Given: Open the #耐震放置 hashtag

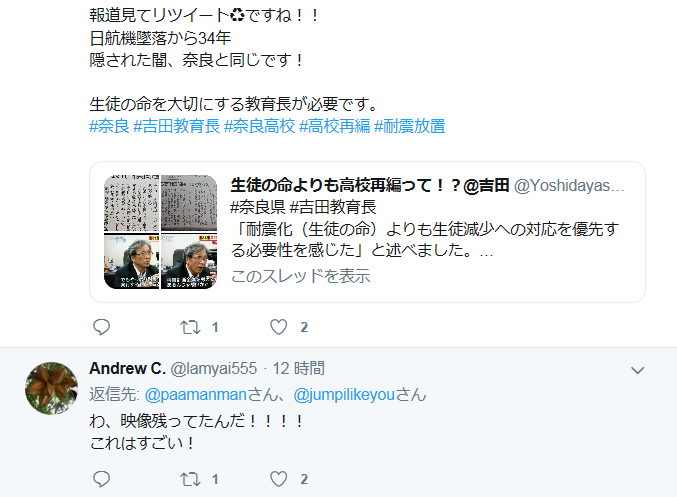Looking at the screenshot, I should [409, 126].
